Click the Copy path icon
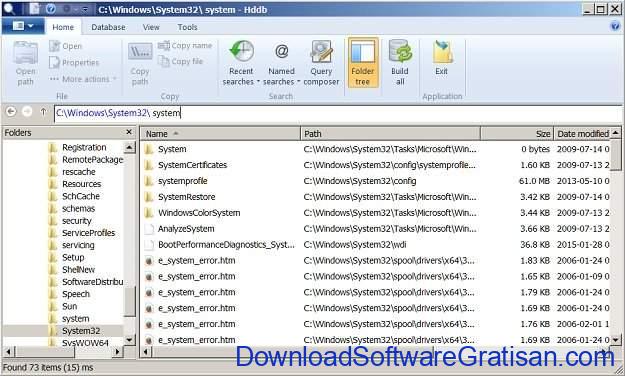This screenshot has width=625, height=376. click(x=140, y=64)
